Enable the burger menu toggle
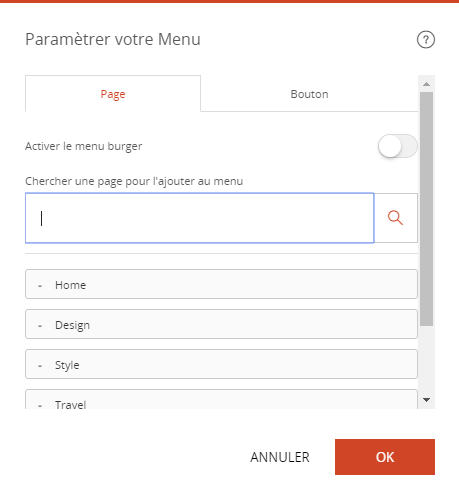Screen dimensions: 459x499 (x=397, y=146)
